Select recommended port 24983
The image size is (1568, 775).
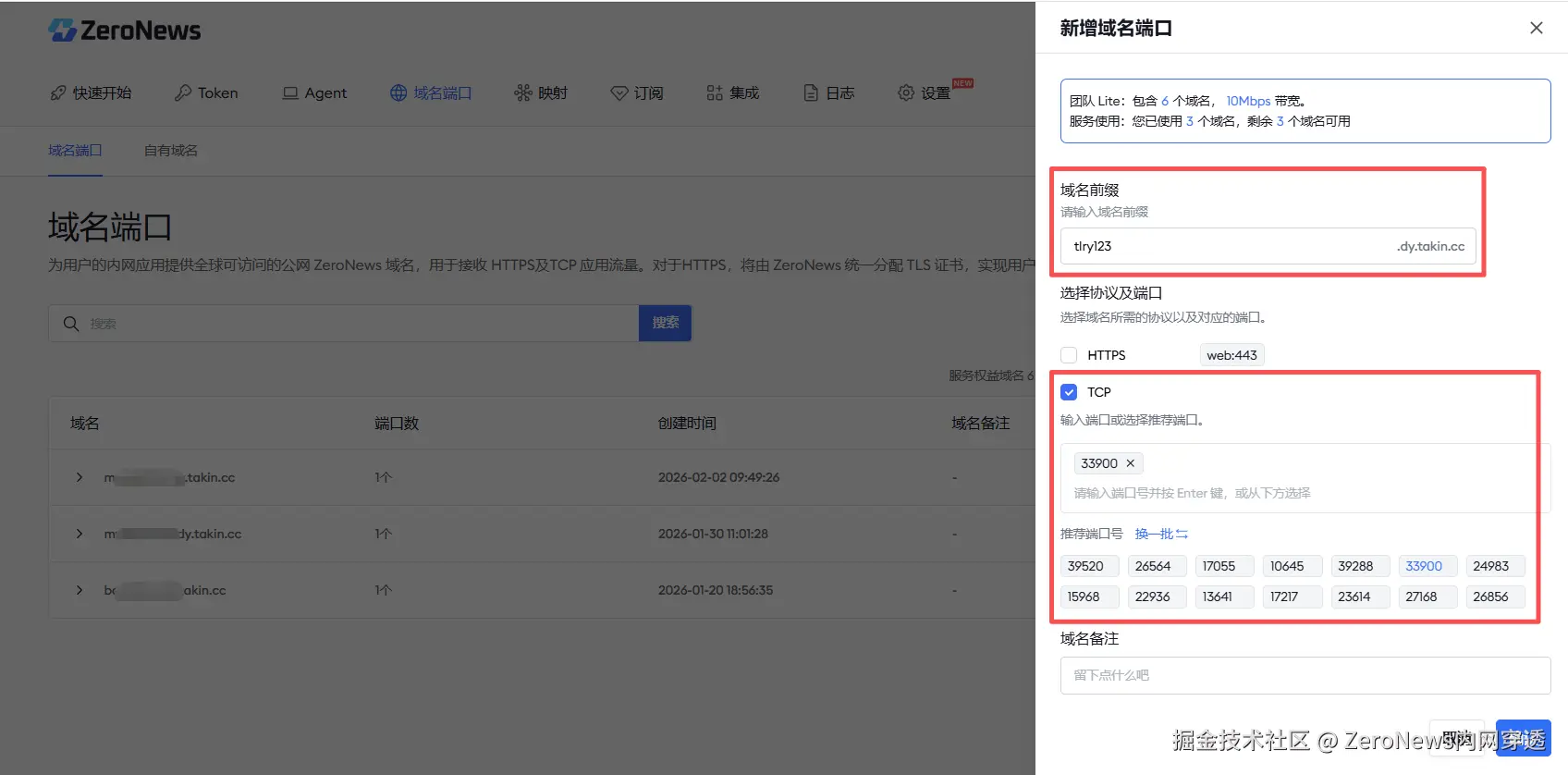(x=1495, y=566)
